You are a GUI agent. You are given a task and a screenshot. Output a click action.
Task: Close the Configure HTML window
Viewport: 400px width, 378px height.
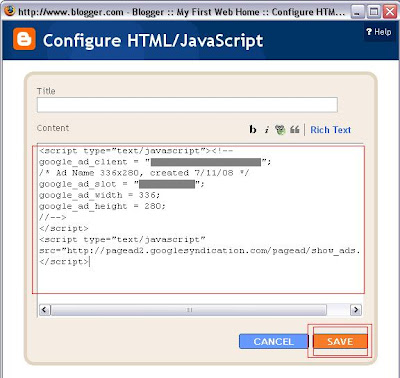[x=389, y=12]
